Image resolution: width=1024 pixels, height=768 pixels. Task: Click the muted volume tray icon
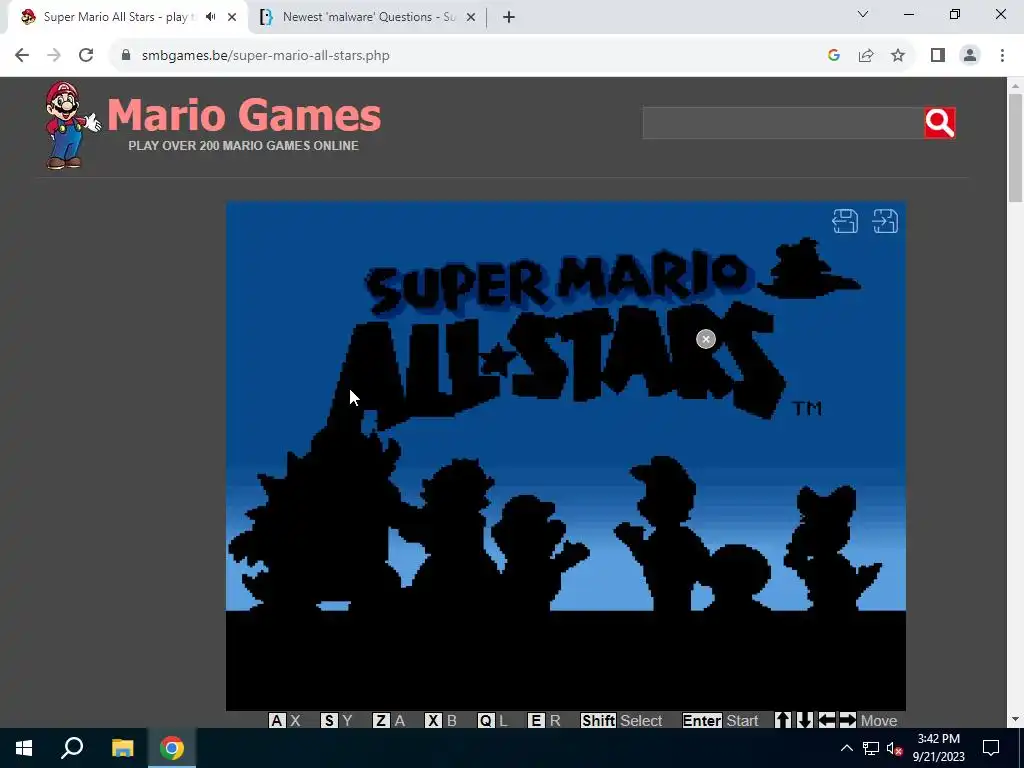coord(895,748)
